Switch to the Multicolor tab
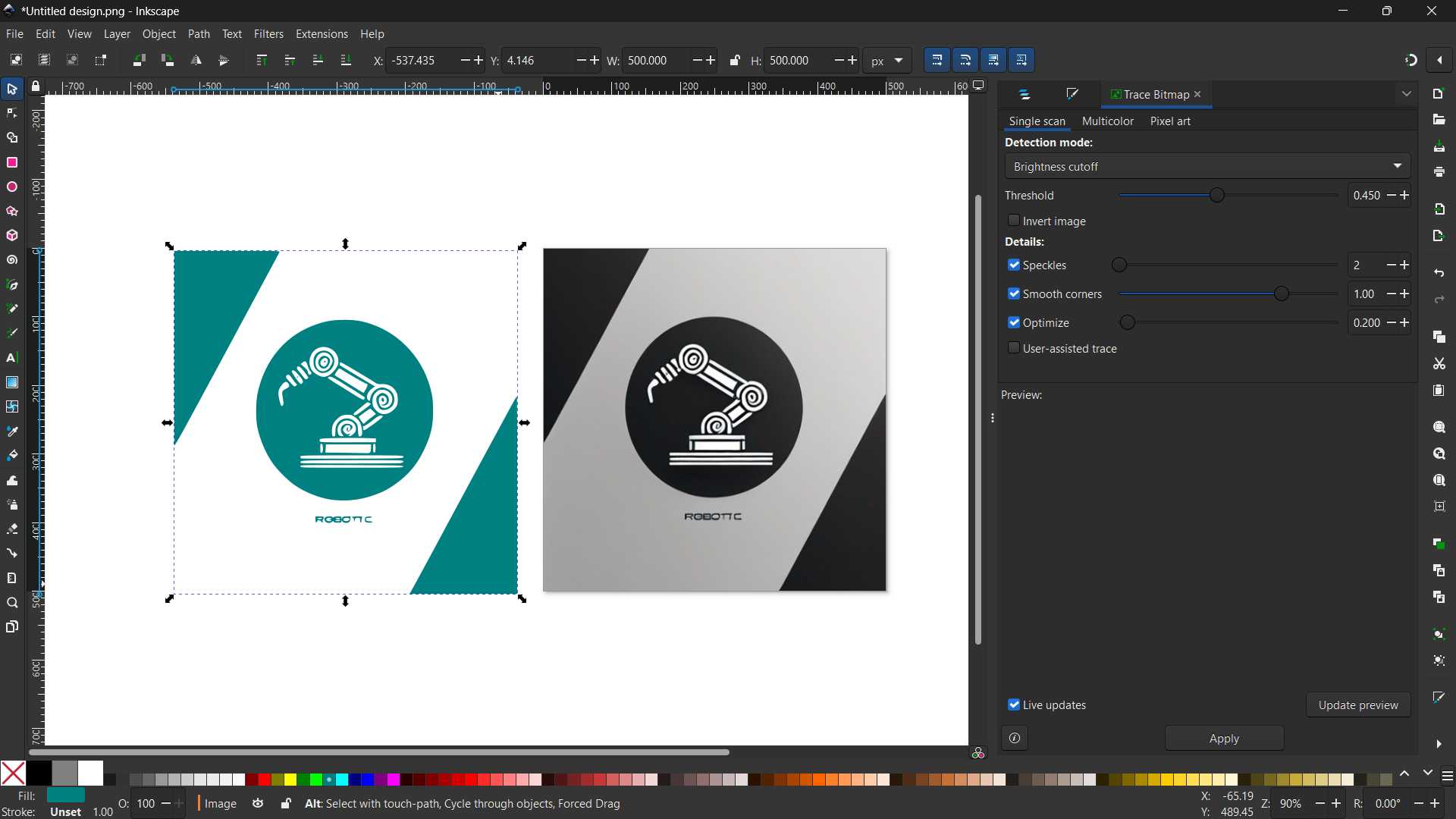The height and width of the screenshot is (819, 1456). [x=1107, y=121]
